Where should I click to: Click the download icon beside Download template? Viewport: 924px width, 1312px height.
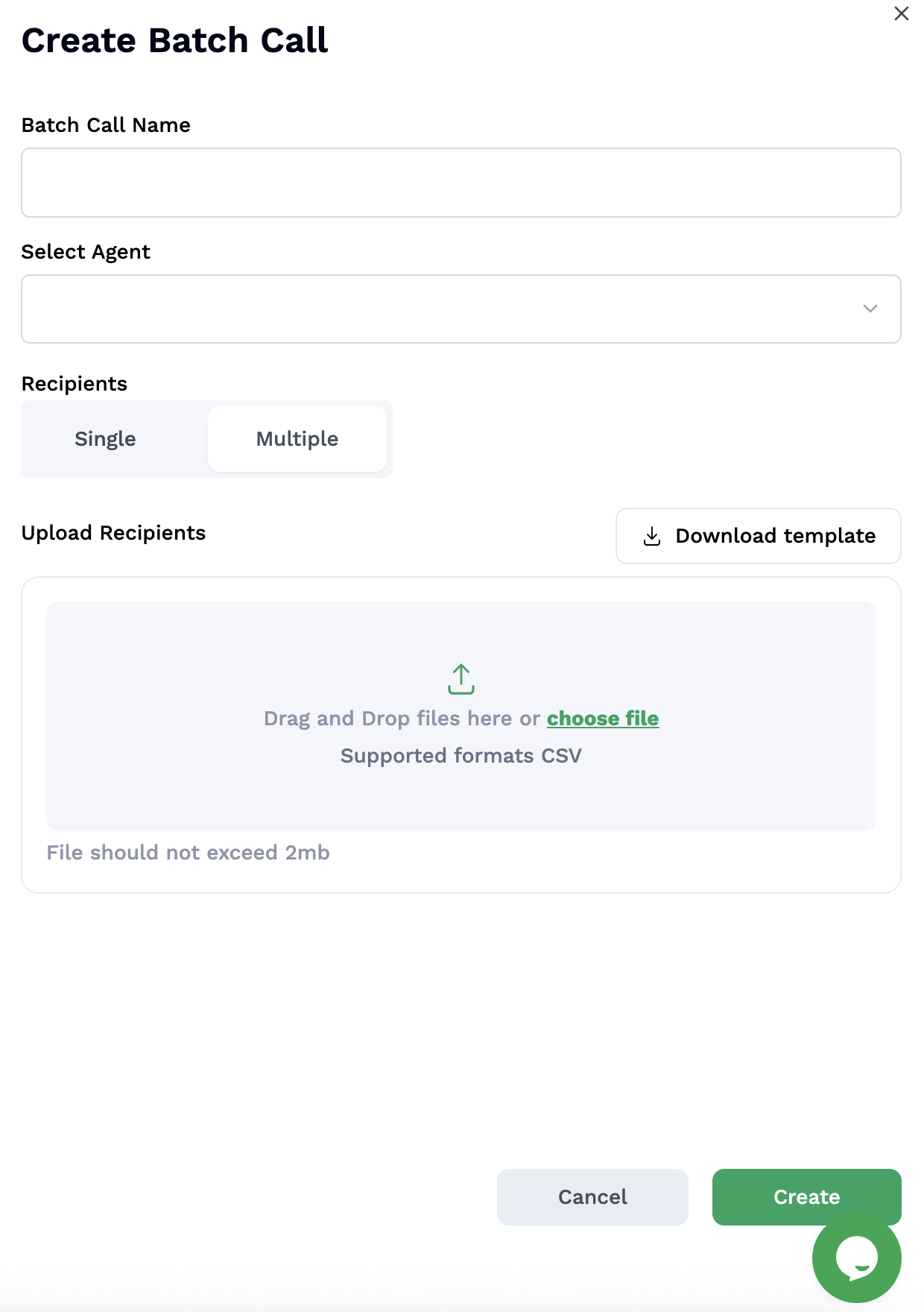(652, 536)
